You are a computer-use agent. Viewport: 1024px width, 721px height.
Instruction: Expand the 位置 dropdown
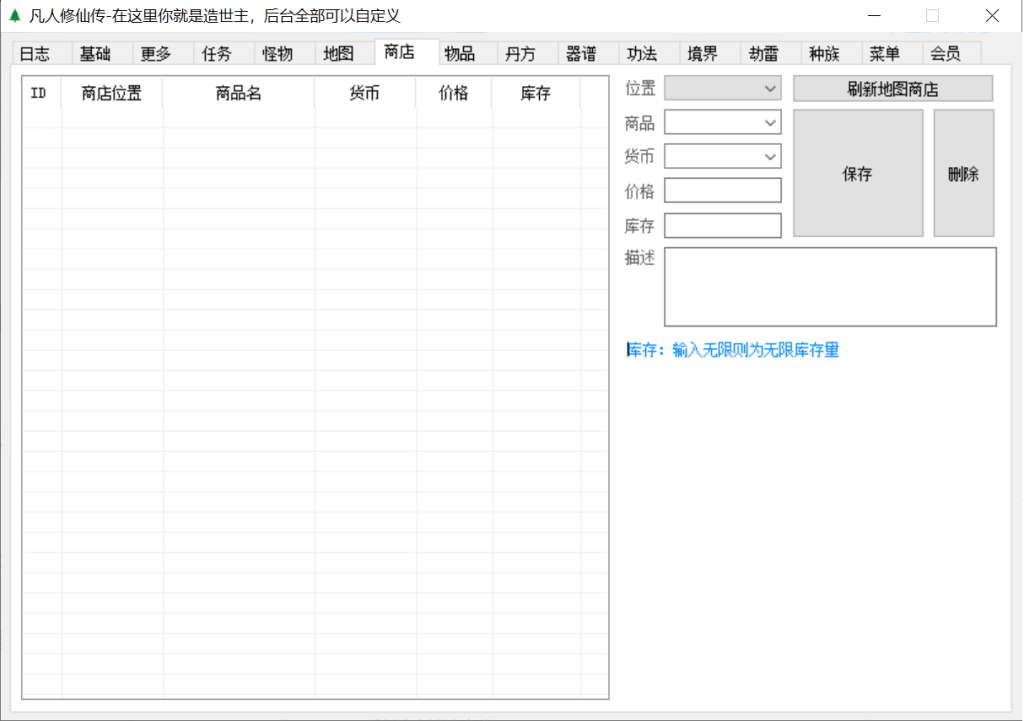pos(722,88)
